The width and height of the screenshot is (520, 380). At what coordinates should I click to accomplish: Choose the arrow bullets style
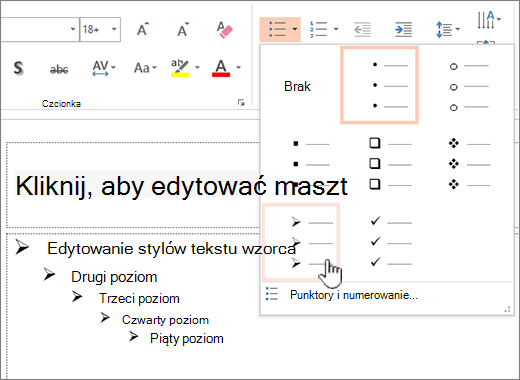[x=301, y=242]
